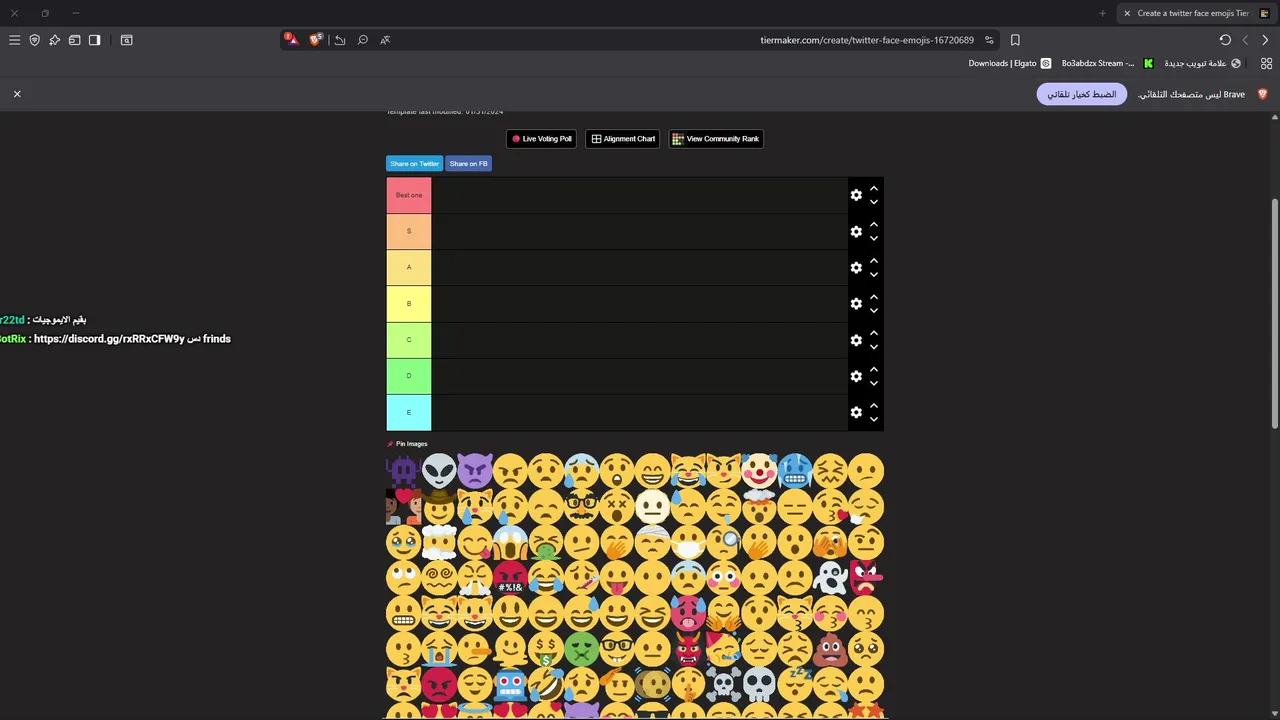Bookmark this page in Brave
Viewport: 1280px width, 720px height.
[x=1015, y=40]
